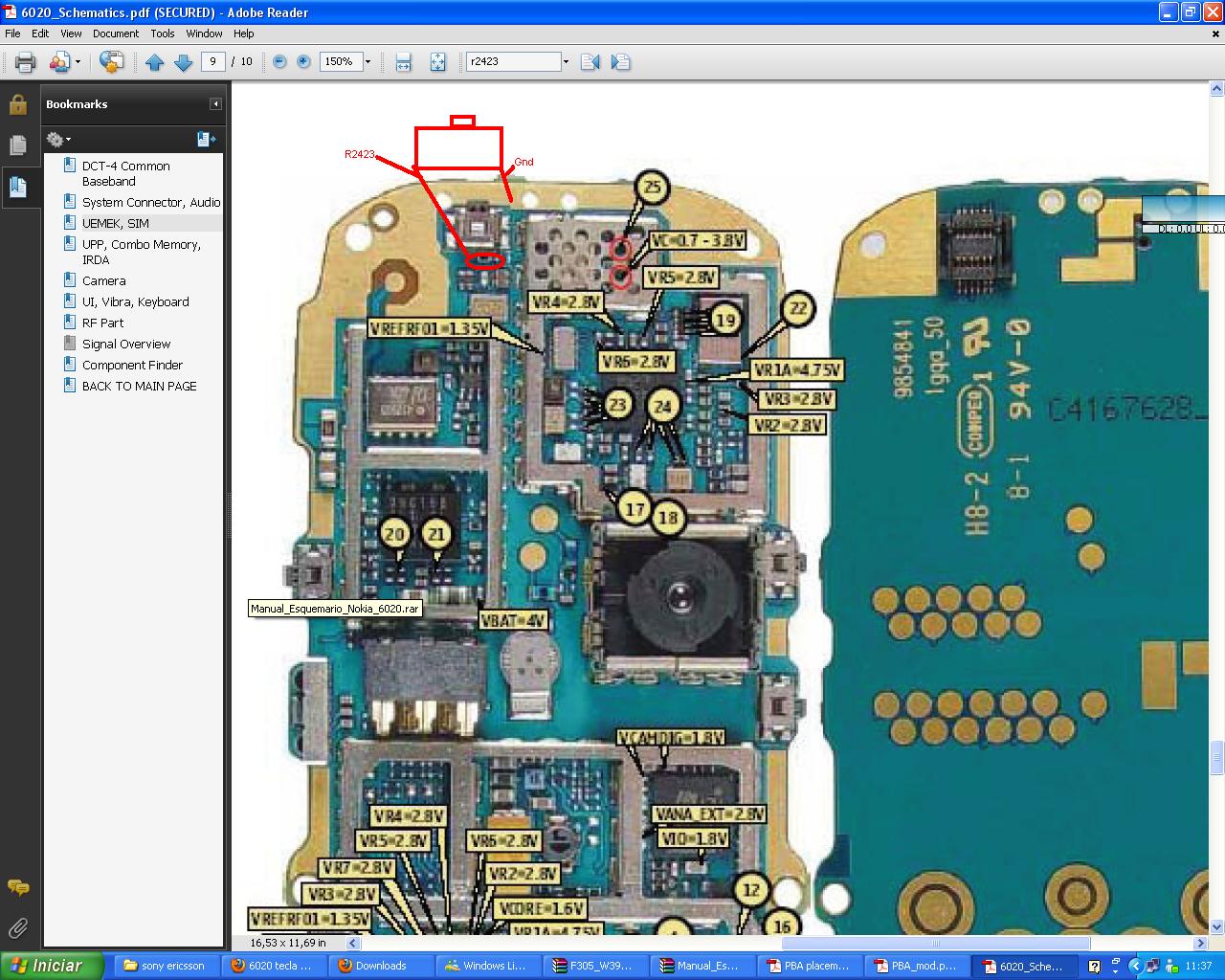1225x980 pixels.
Task: Click the find previous icon
Action: click(590, 62)
